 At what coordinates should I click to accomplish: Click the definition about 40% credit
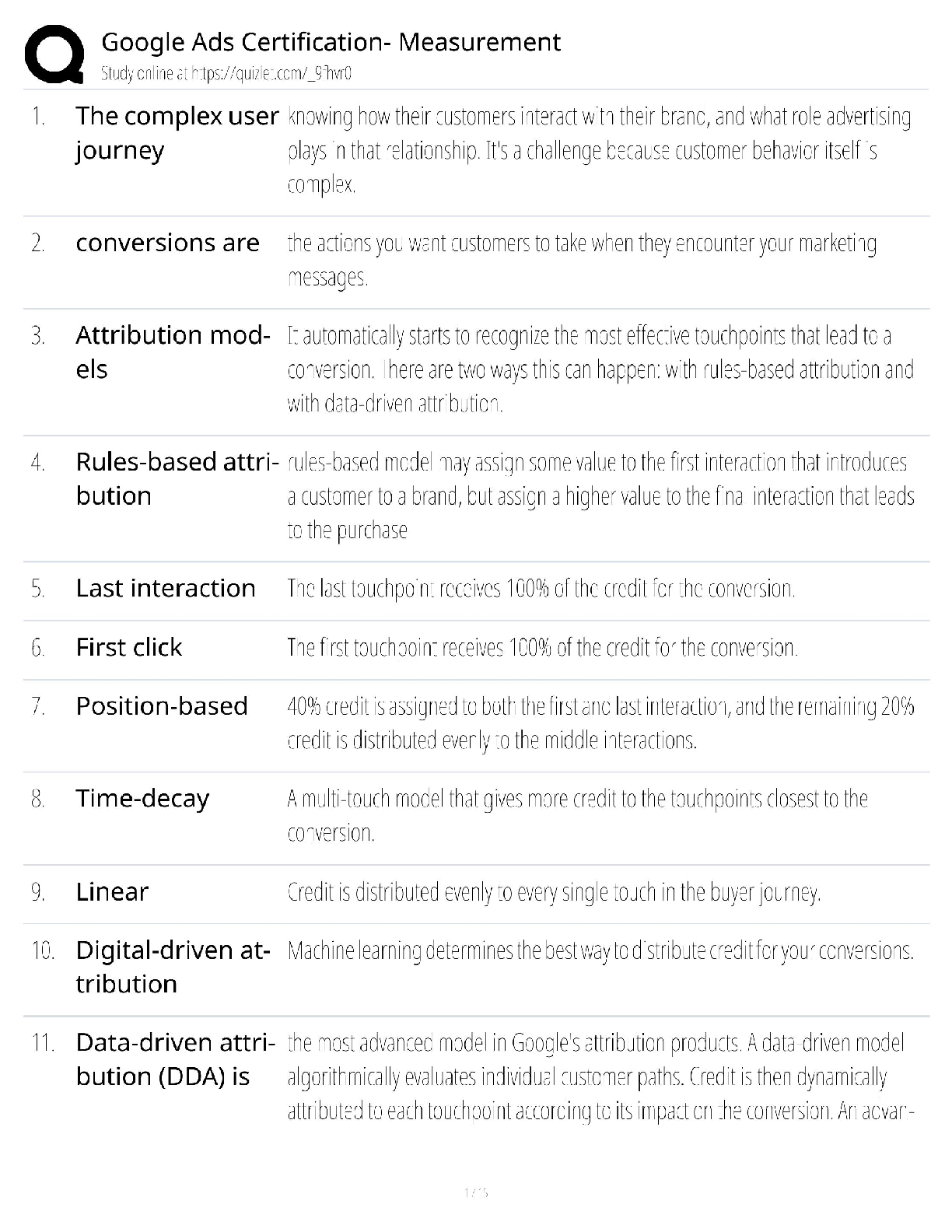[x=600, y=723]
